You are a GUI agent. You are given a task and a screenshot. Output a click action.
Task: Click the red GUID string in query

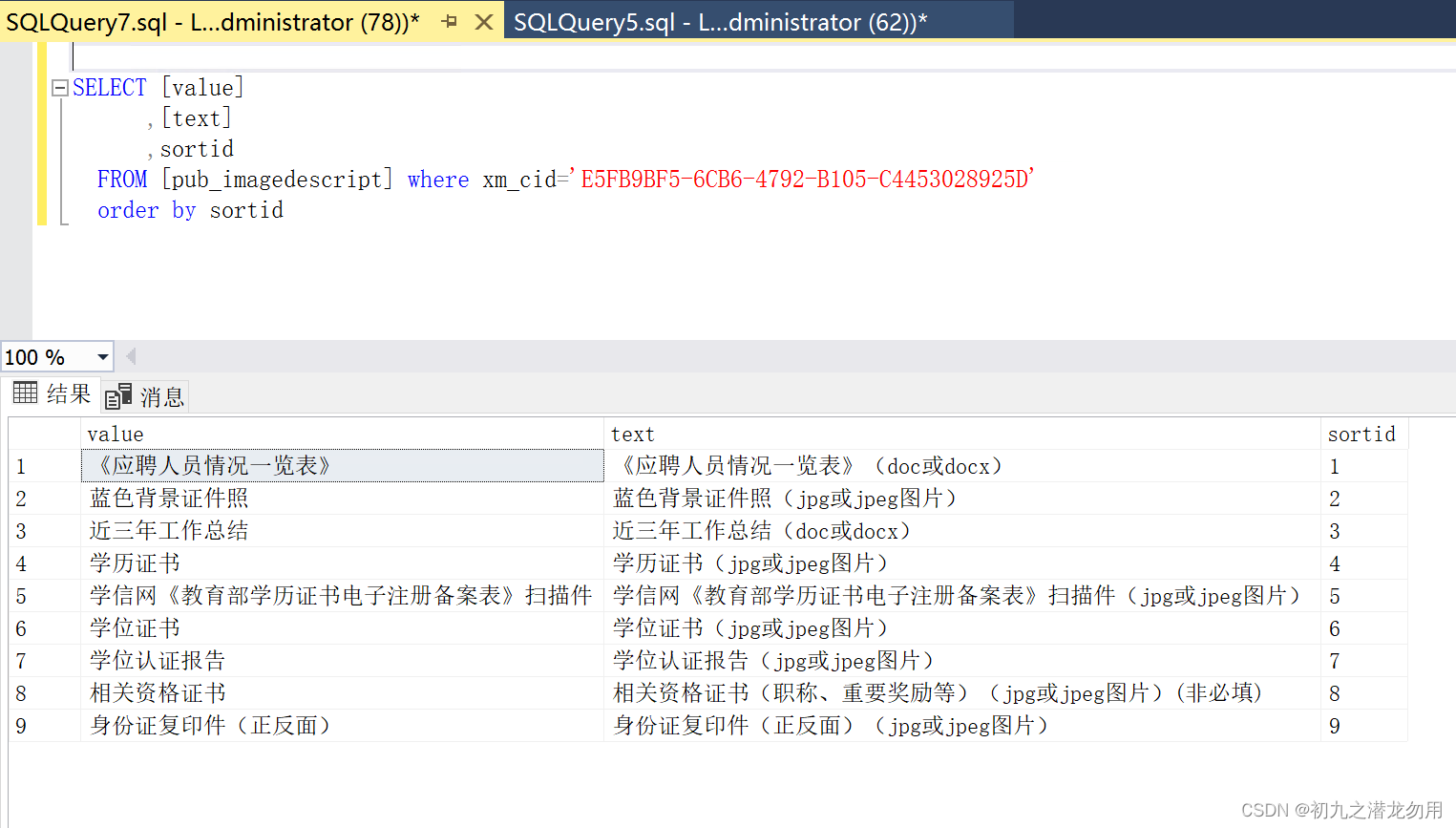click(803, 179)
